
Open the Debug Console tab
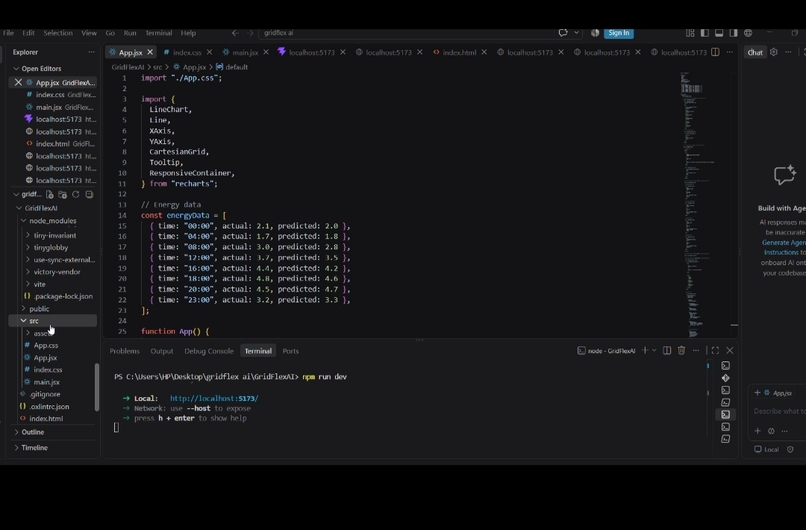coord(209,351)
